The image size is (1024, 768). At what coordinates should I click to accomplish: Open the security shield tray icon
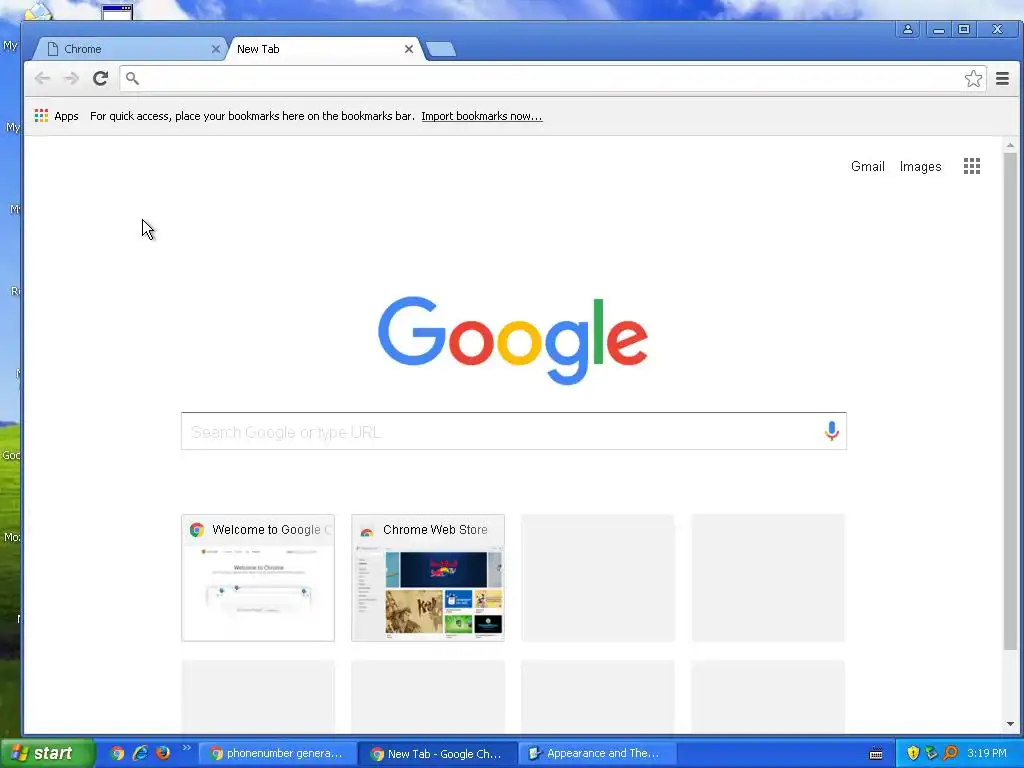[912, 753]
